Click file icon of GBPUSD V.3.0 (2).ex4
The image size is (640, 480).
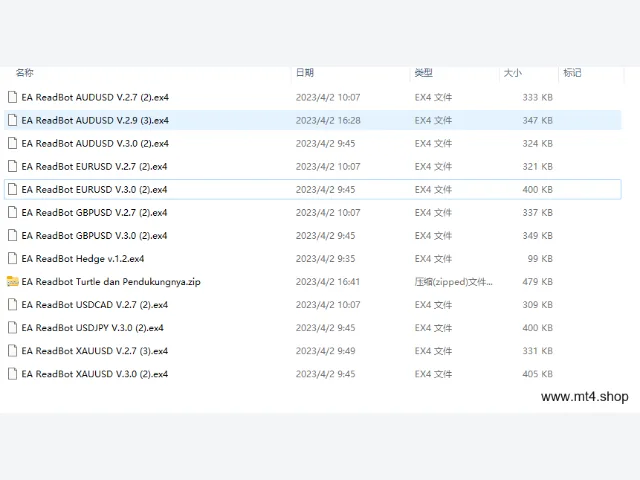13,236
